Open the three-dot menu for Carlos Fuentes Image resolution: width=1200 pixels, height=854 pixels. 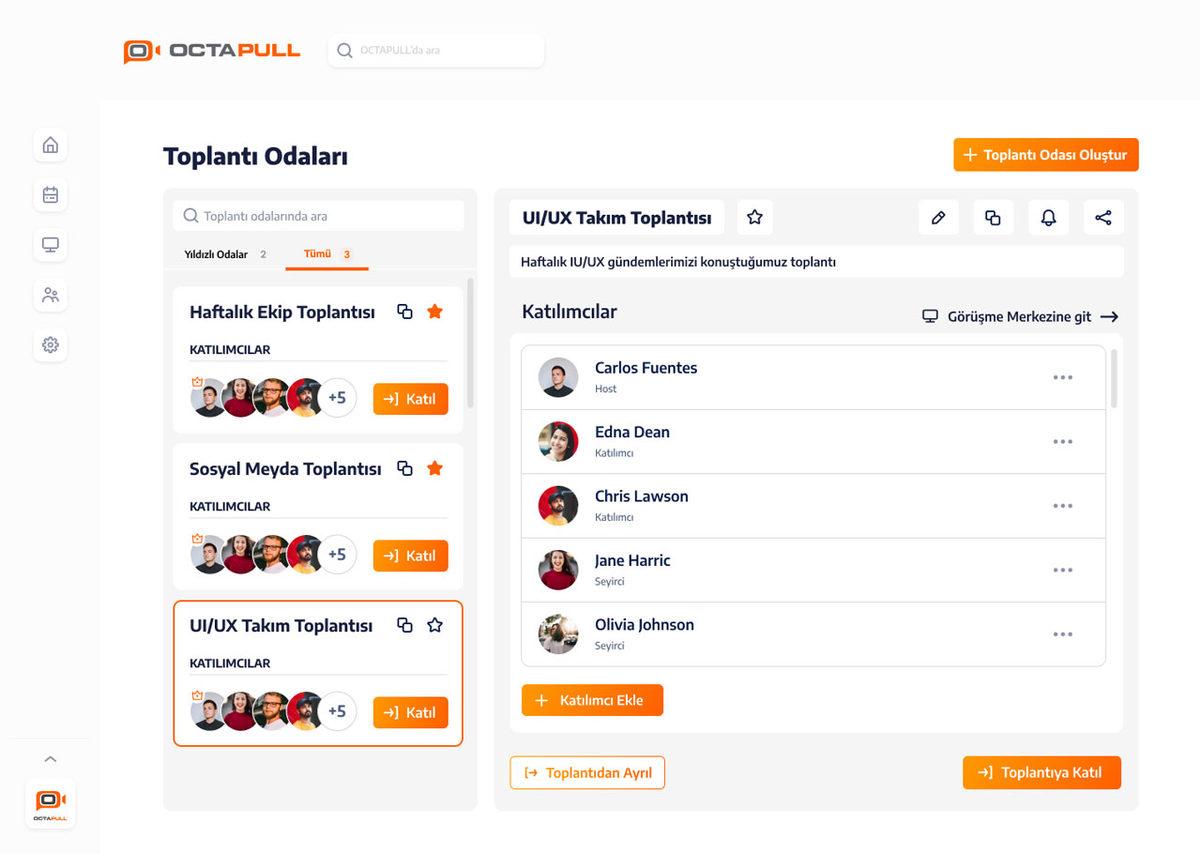(1063, 377)
